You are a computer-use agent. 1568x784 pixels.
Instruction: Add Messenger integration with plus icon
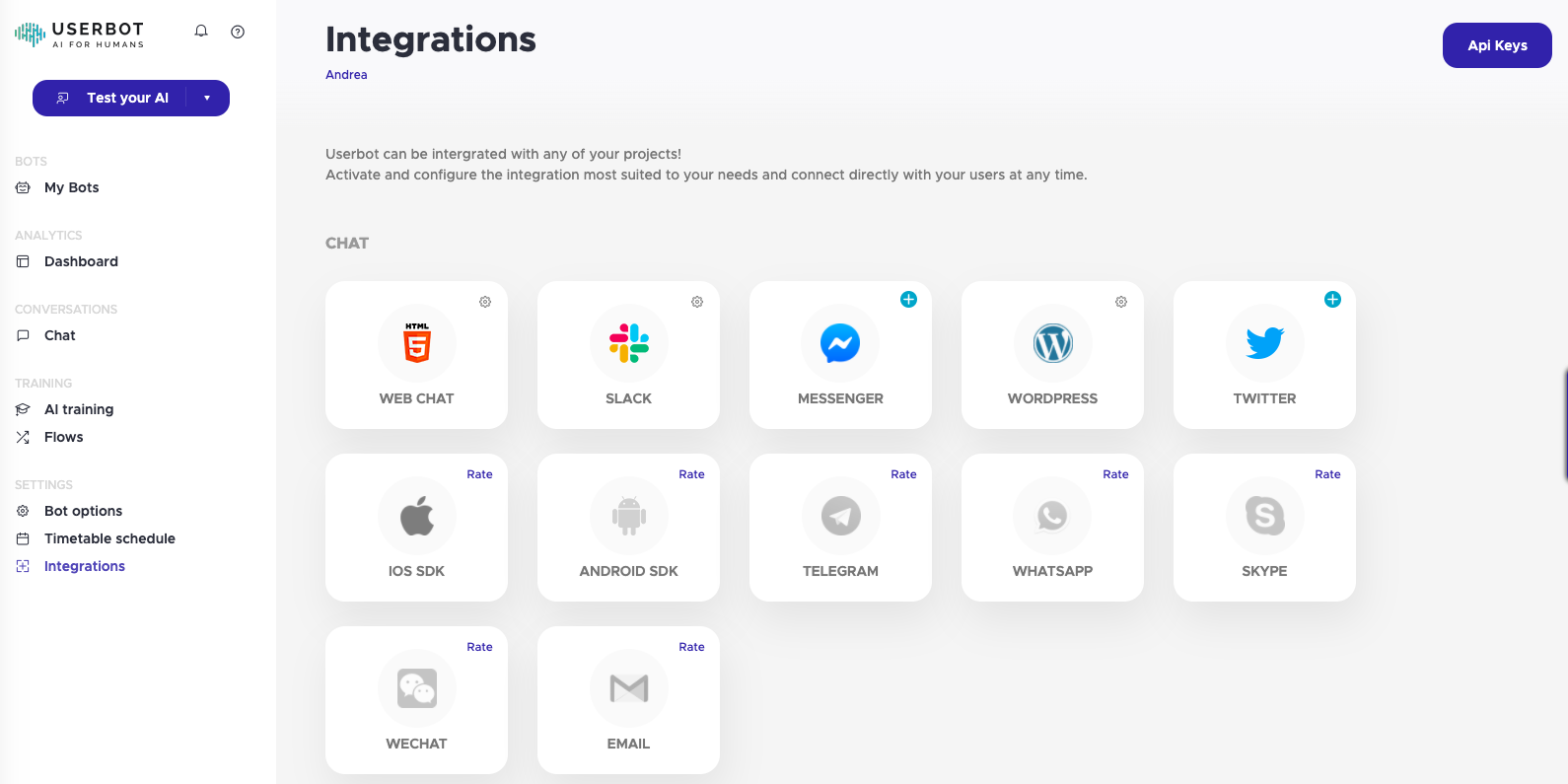click(909, 300)
